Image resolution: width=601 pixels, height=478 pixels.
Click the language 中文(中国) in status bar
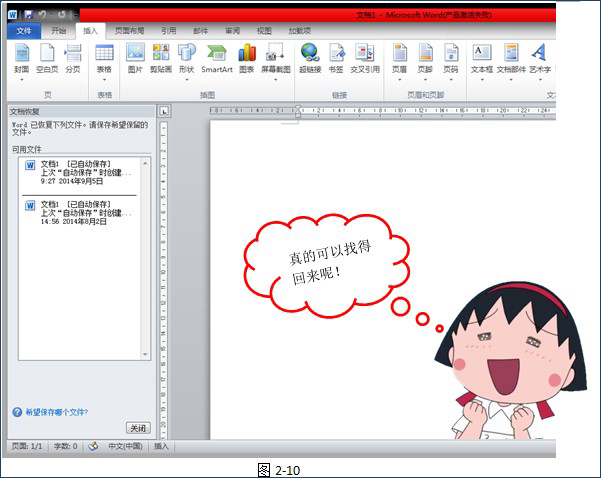(x=125, y=446)
